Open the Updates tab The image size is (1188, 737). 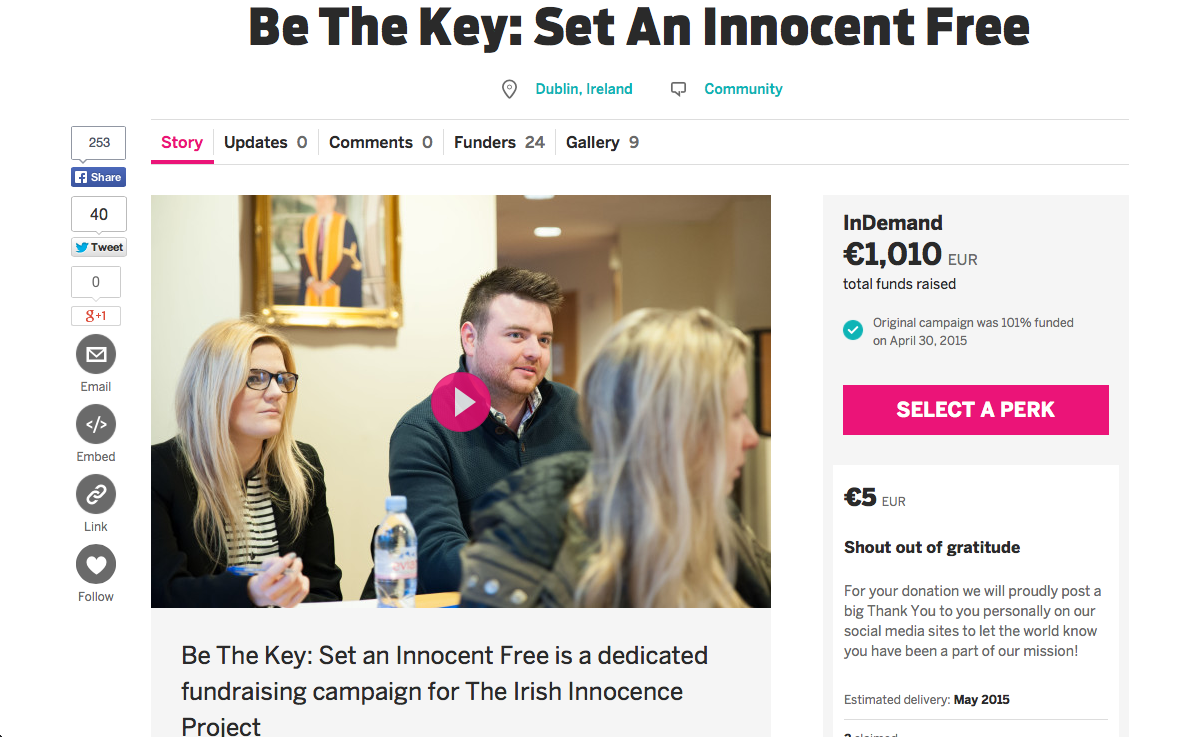pyautogui.click(x=265, y=142)
